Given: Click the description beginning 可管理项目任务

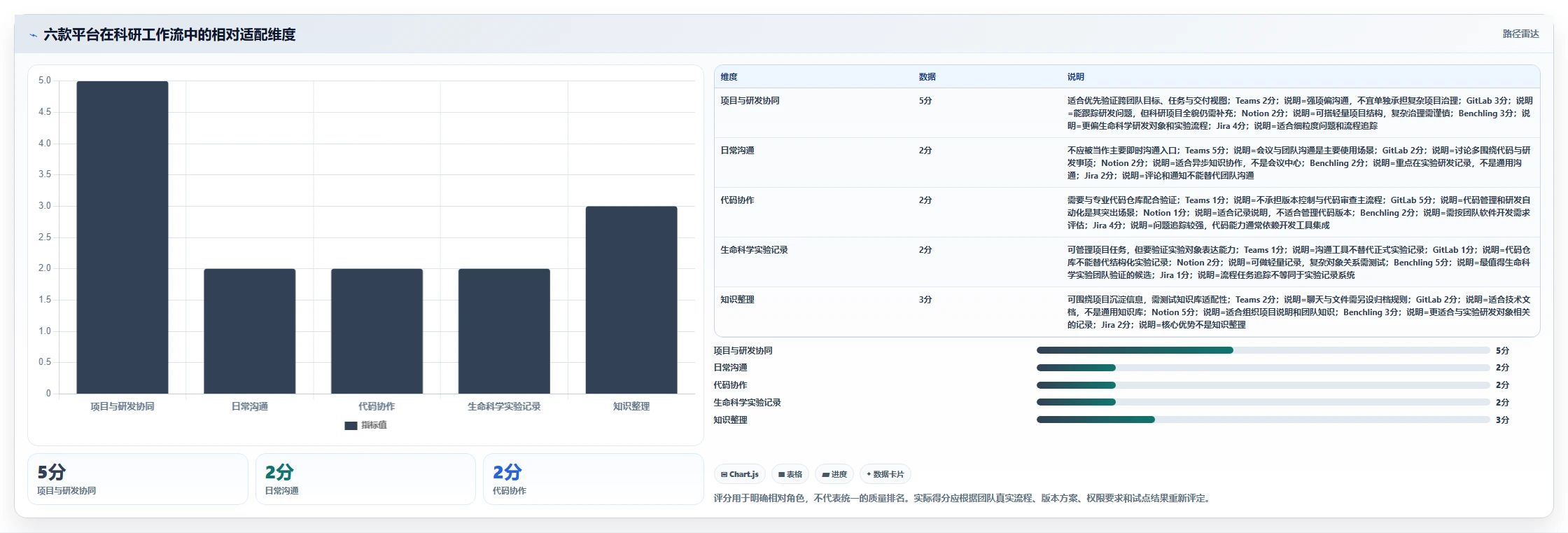Looking at the screenshot, I should point(1300,263).
